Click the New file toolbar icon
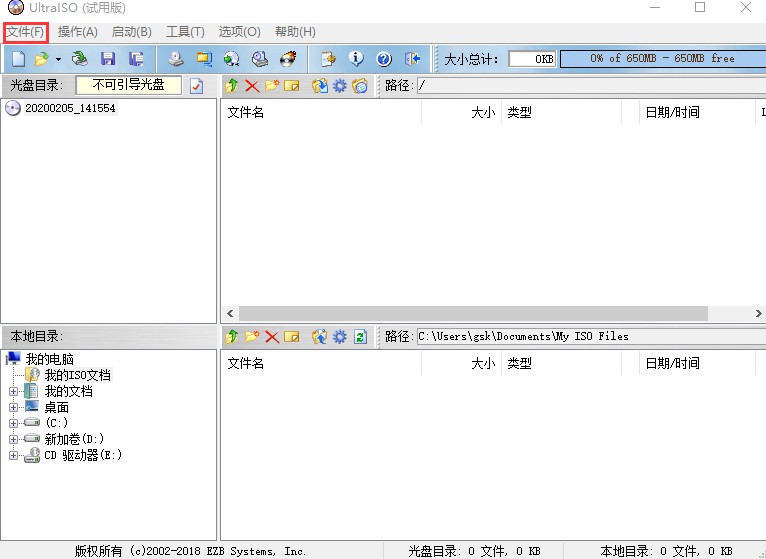Viewport: 766px width, 559px height. pos(17,59)
